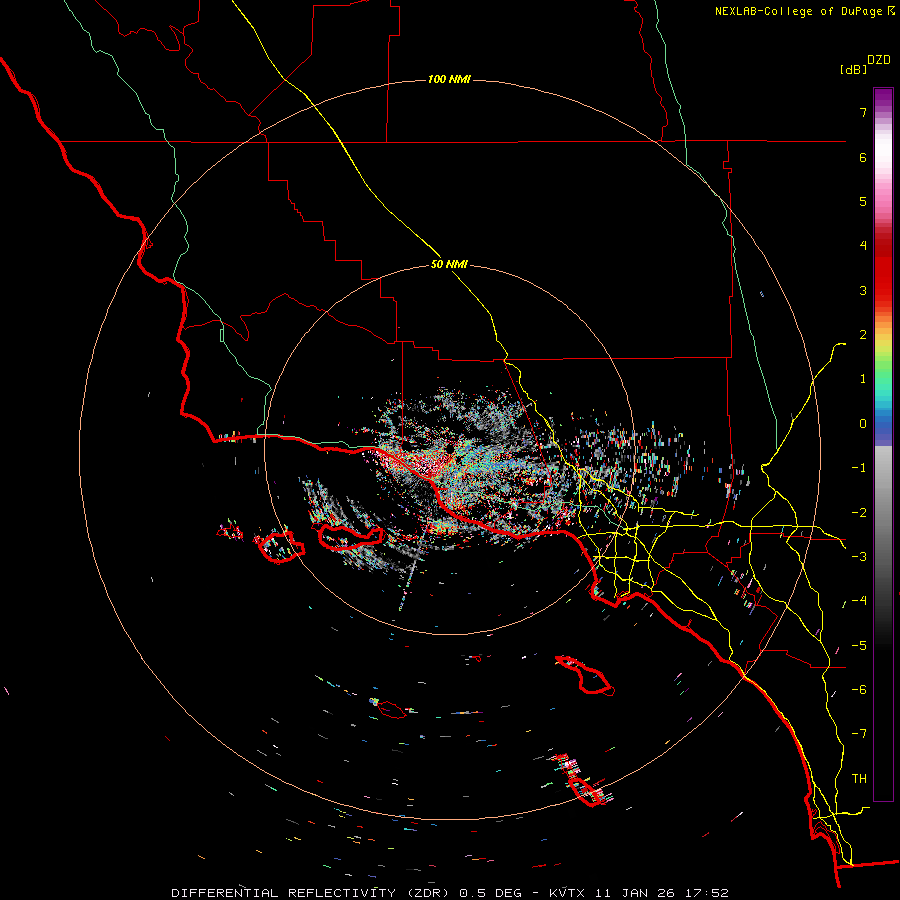Click the -4 value on the ZDR scale
This screenshot has height=900, width=900.
pos(859,601)
